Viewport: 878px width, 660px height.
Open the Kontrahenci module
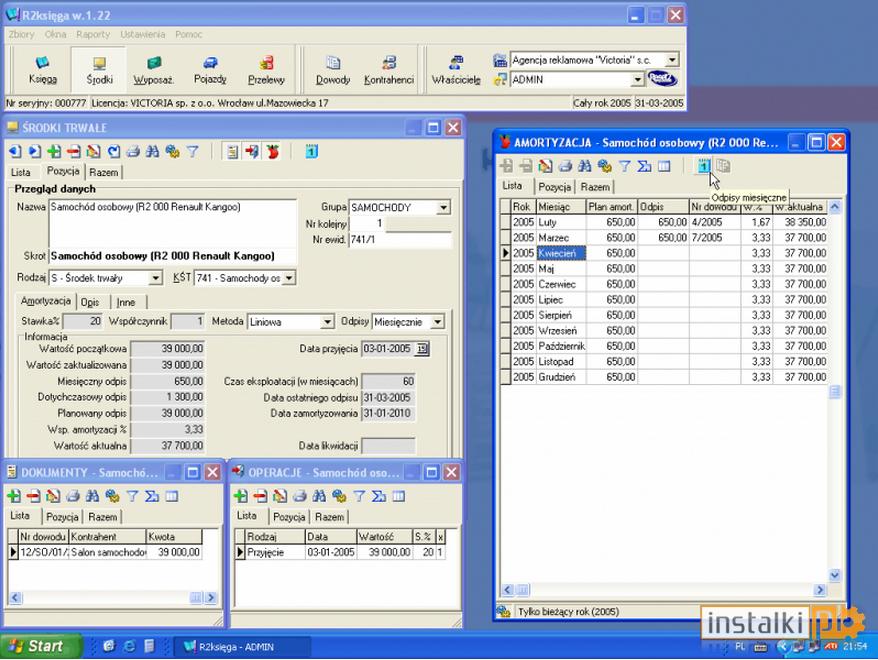coord(389,70)
